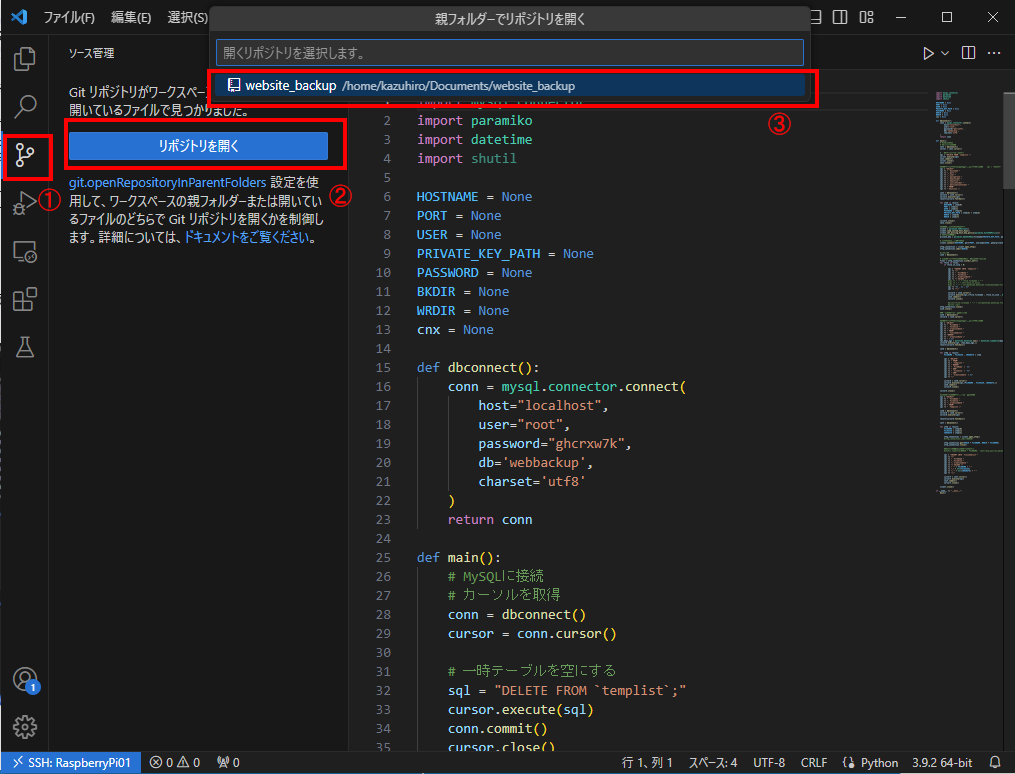Viewport: 1015px width, 774px height.
Task: Open the Testing flask icon
Action: (x=25, y=347)
